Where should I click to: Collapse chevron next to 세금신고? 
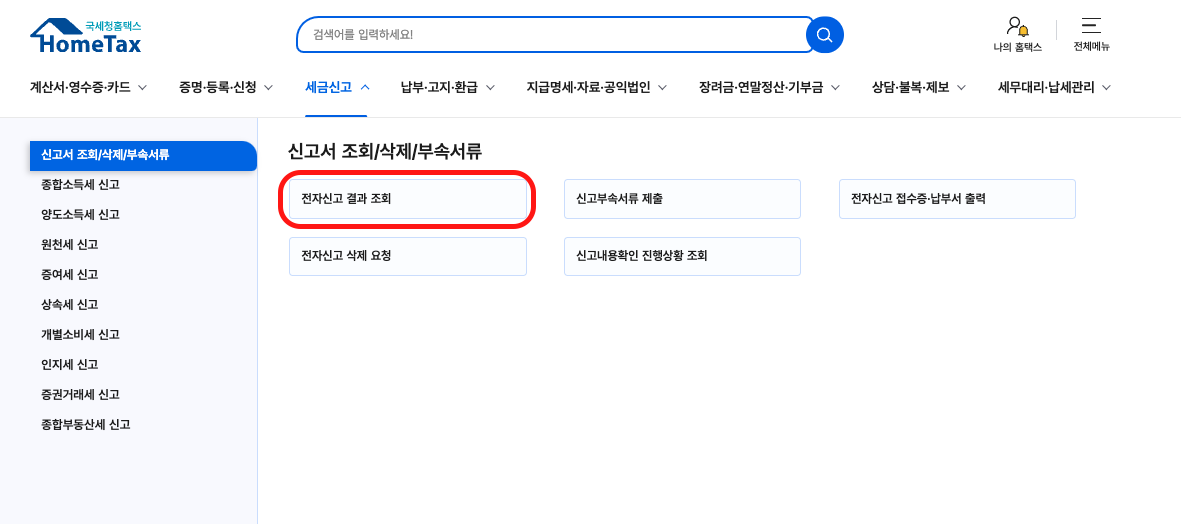tap(365, 88)
